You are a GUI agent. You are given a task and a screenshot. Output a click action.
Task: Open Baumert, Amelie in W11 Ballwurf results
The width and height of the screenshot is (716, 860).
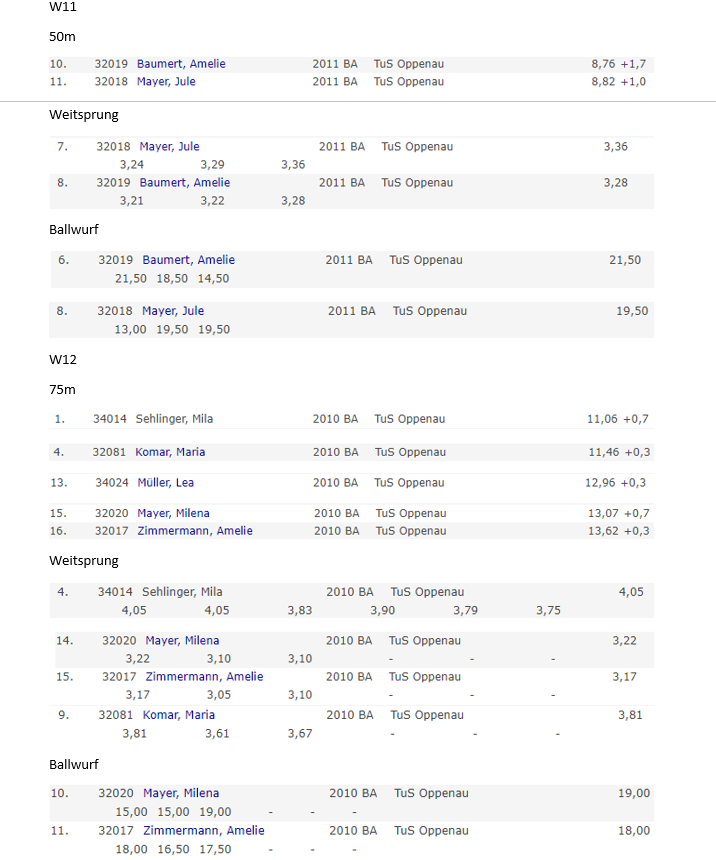(x=188, y=260)
